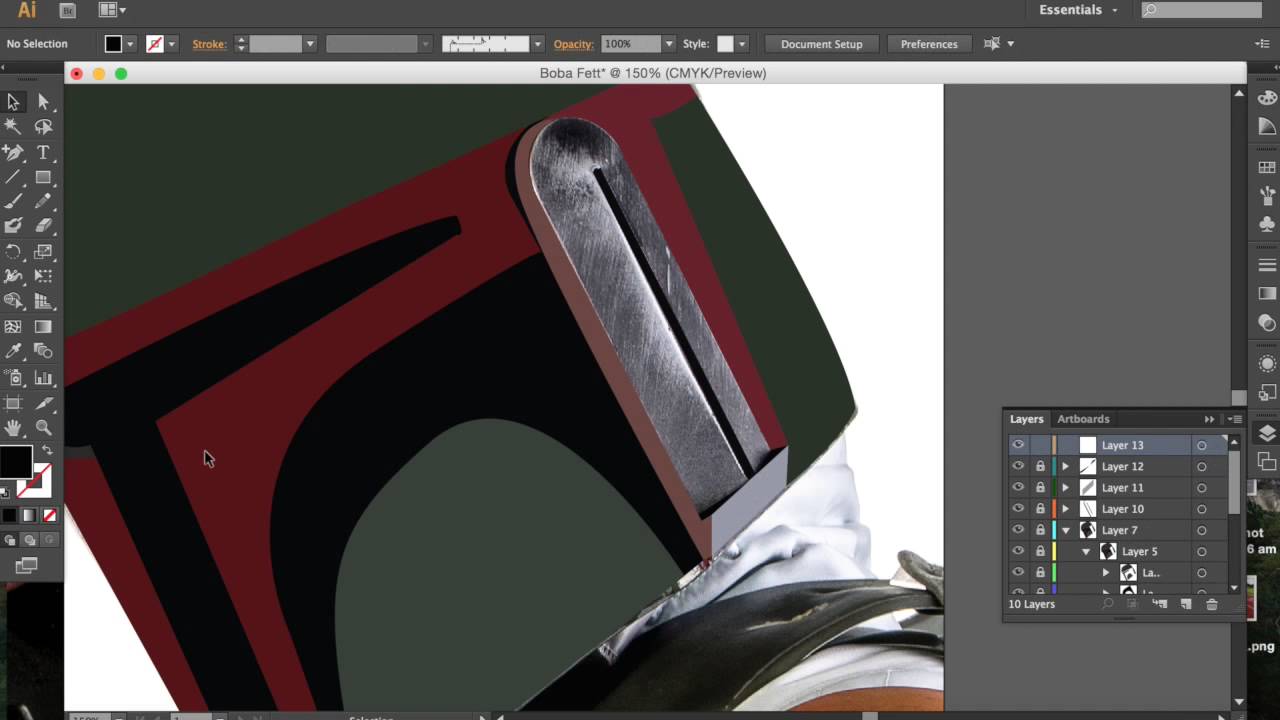Swap fill and stroke colors
The image size is (1280, 720).
[x=47, y=451]
